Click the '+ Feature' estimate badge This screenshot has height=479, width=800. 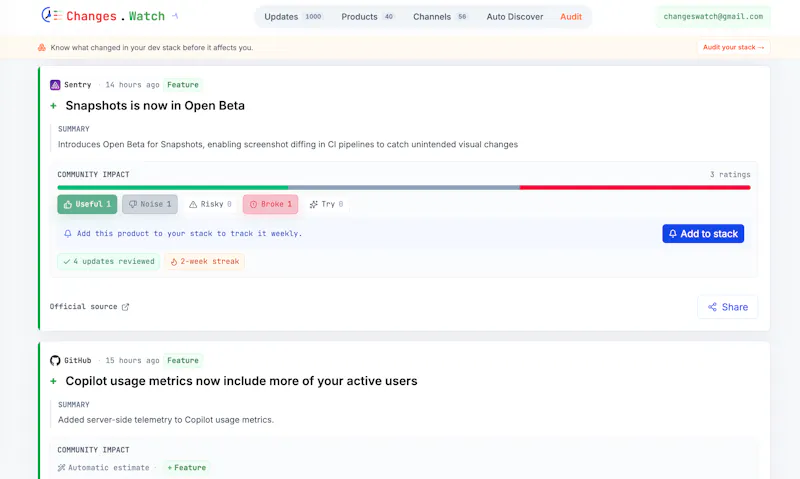click(x=187, y=467)
